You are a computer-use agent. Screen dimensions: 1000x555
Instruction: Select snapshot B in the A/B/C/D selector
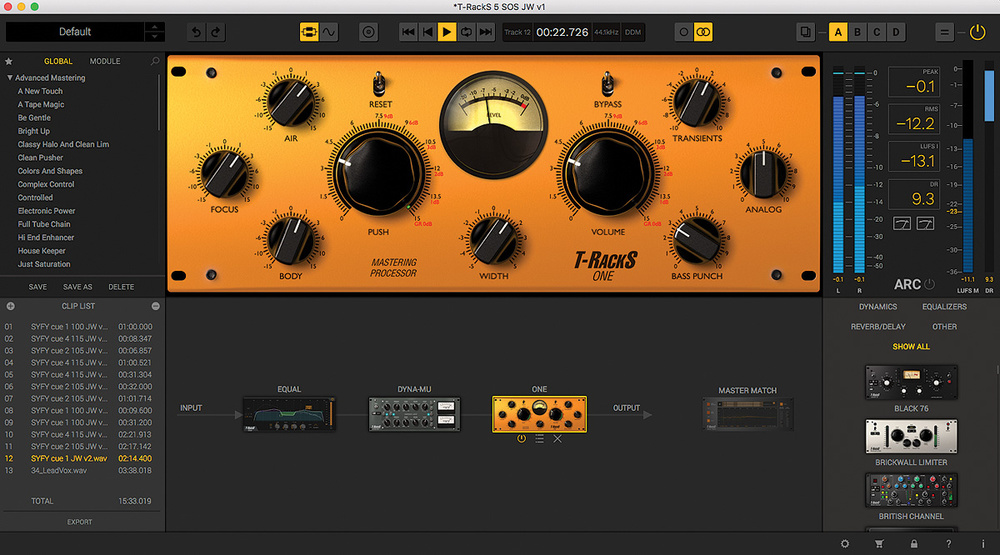click(858, 33)
